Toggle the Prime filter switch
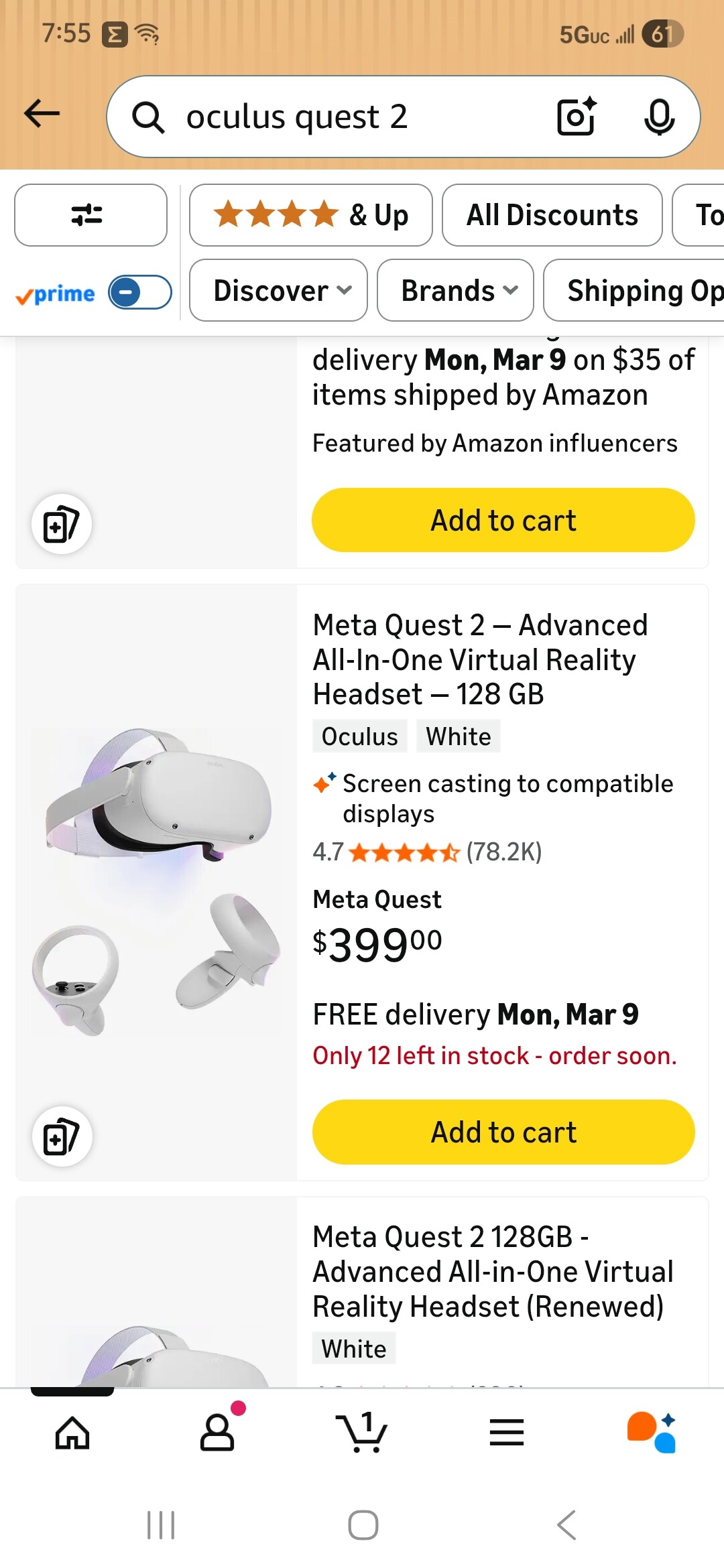The width and height of the screenshot is (724, 1568). (x=139, y=292)
